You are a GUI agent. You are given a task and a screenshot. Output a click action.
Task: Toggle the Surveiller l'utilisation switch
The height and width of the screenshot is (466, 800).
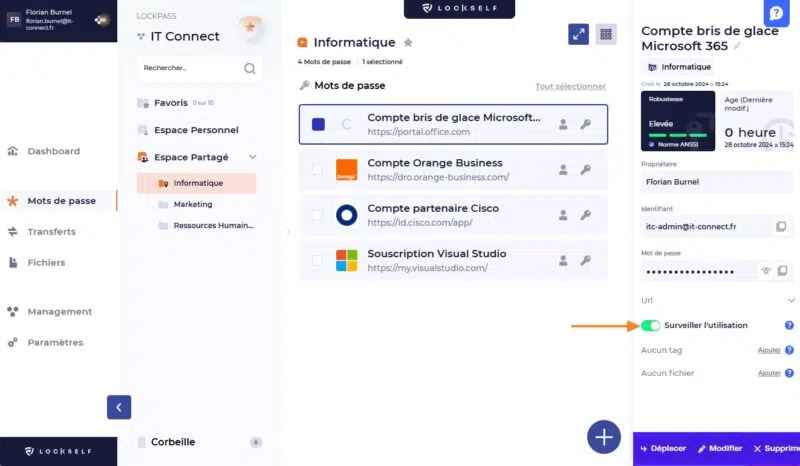651,325
